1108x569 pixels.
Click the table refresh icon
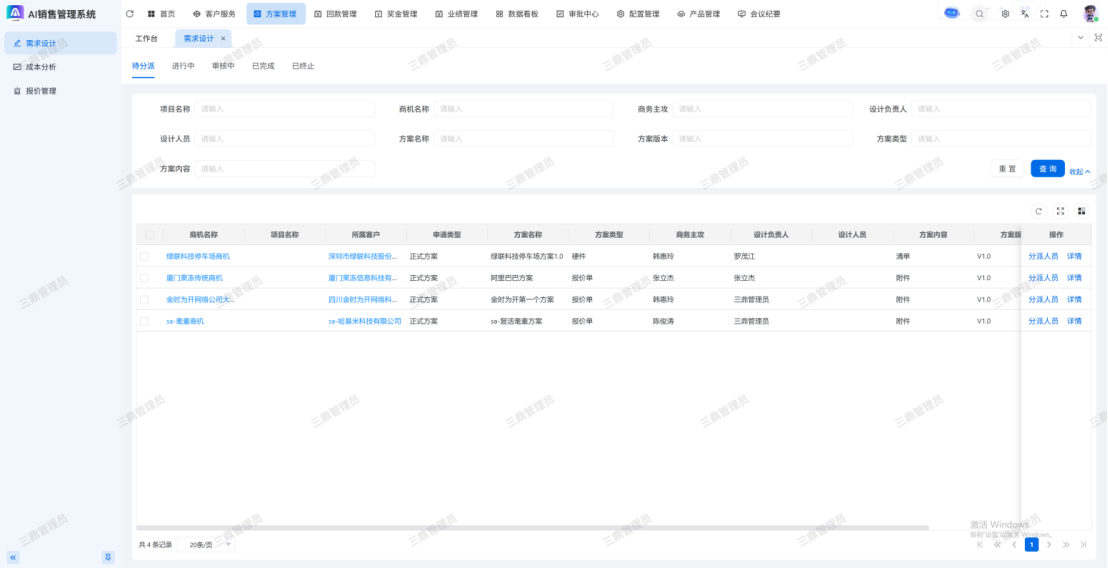1039,211
